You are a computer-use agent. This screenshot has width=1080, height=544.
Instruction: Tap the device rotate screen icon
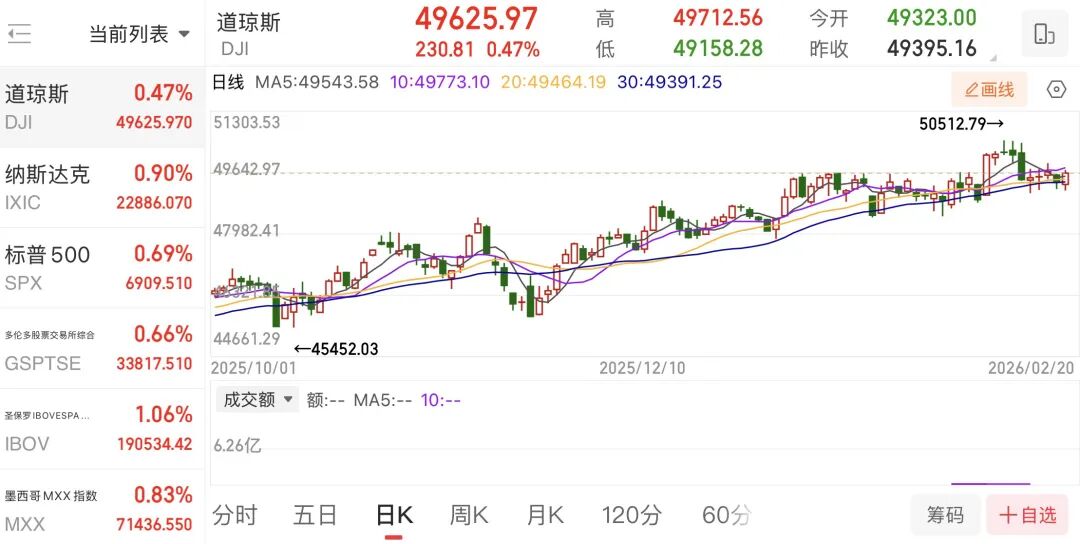click(1044, 34)
